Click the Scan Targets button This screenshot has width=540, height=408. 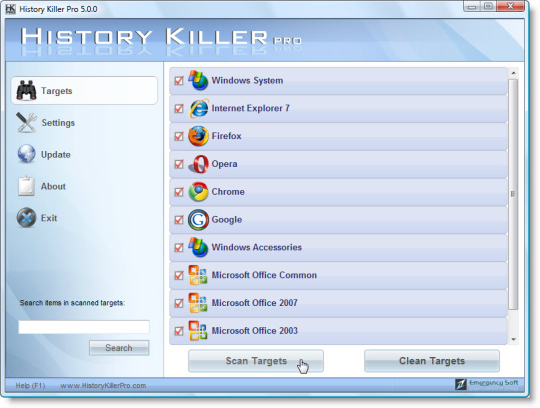pos(256,361)
